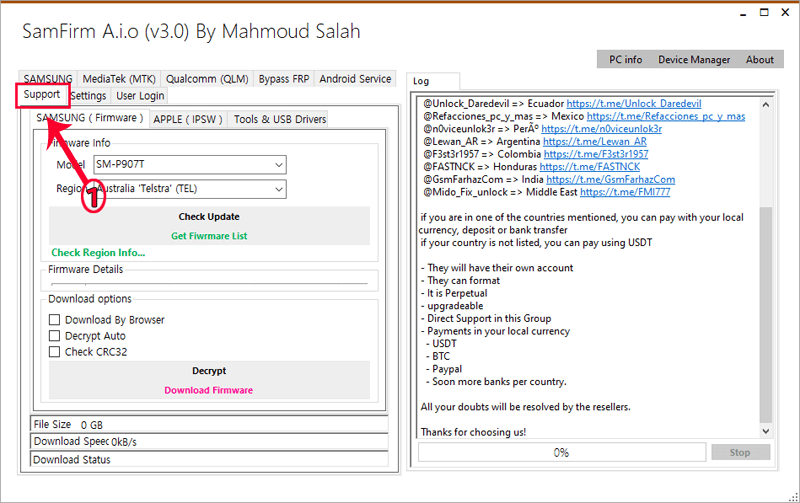
Task: Click the PC info button
Action: coord(626,60)
